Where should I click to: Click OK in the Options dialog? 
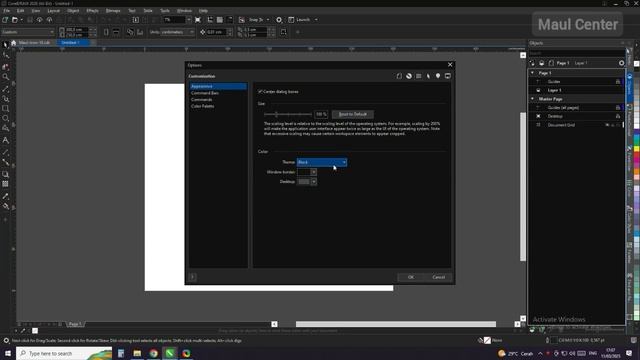(411, 277)
